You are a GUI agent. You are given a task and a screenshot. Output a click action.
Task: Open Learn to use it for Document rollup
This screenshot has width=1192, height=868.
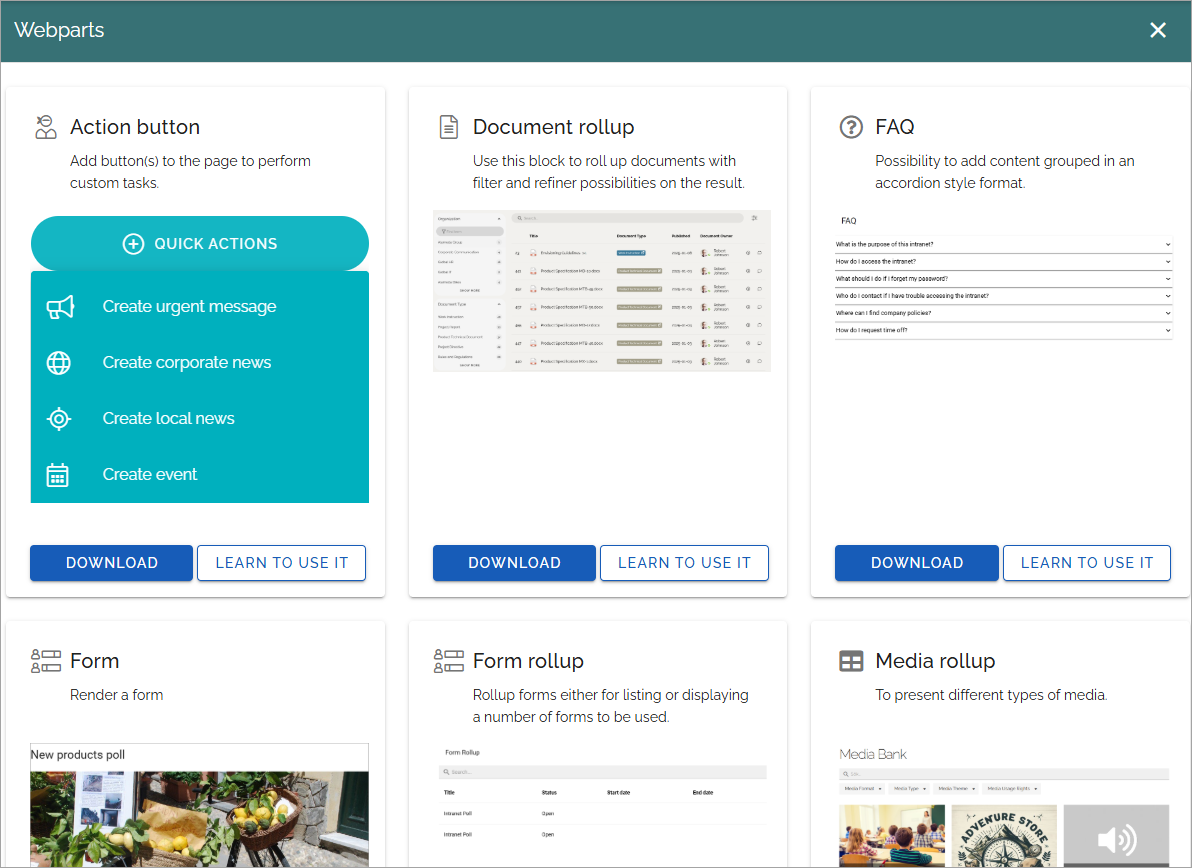[x=684, y=563]
